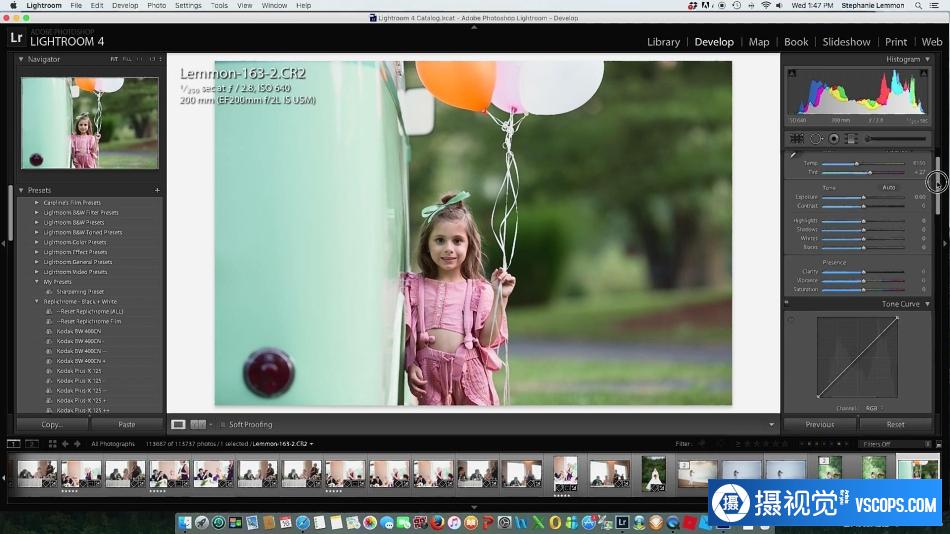
Task: Click the Temp slider
Action: (x=863, y=164)
